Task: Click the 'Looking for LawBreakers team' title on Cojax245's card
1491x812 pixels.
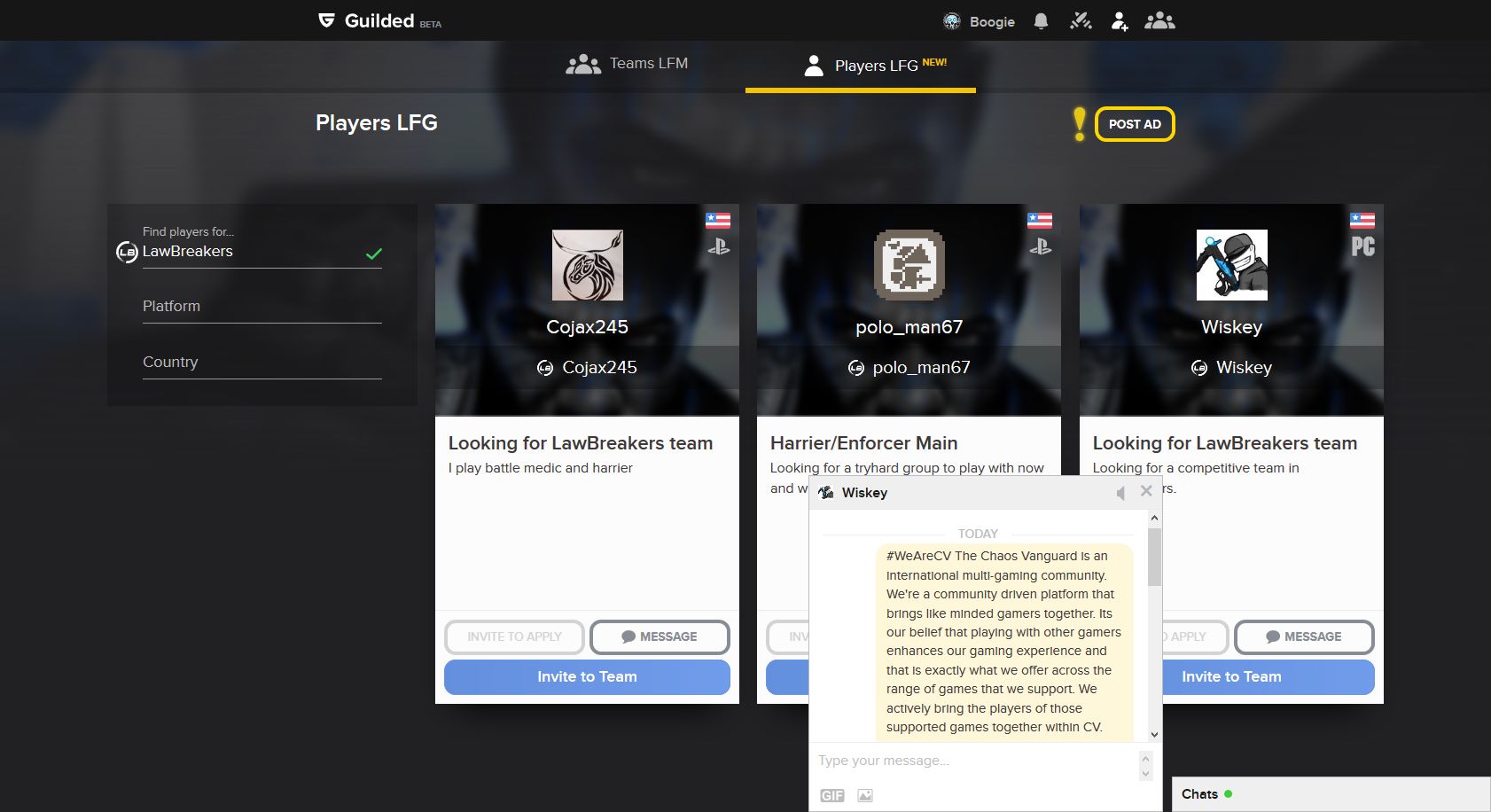Action: tap(581, 443)
